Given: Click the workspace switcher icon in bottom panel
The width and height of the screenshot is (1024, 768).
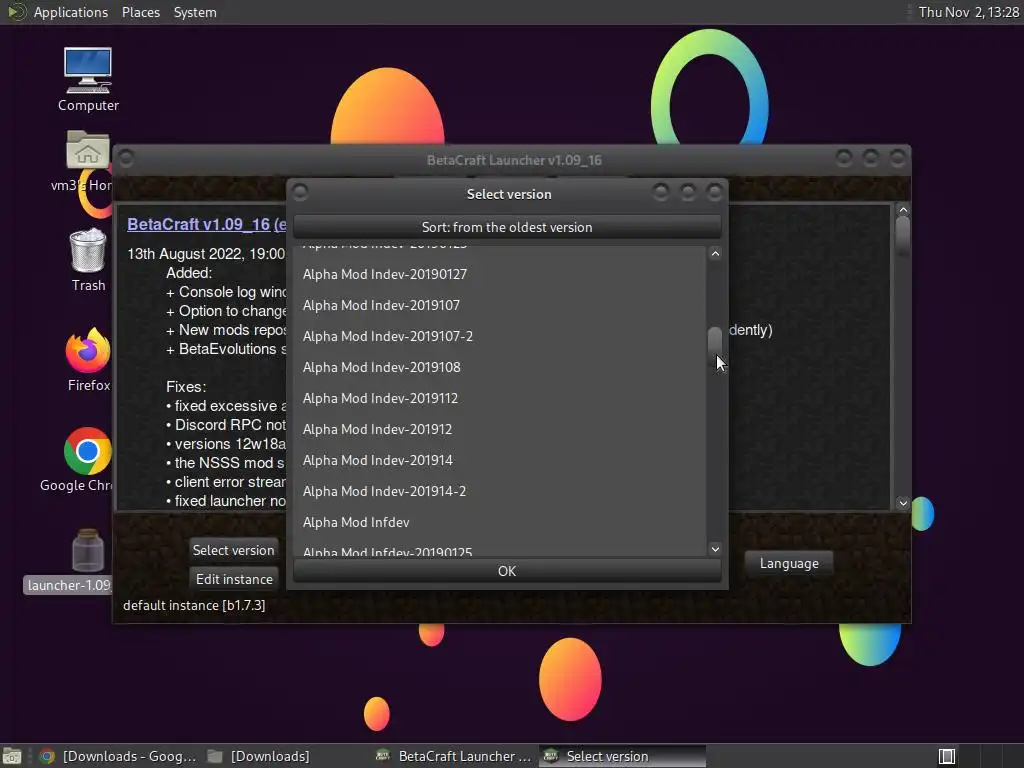Looking at the screenshot, I should click(946, 756).
